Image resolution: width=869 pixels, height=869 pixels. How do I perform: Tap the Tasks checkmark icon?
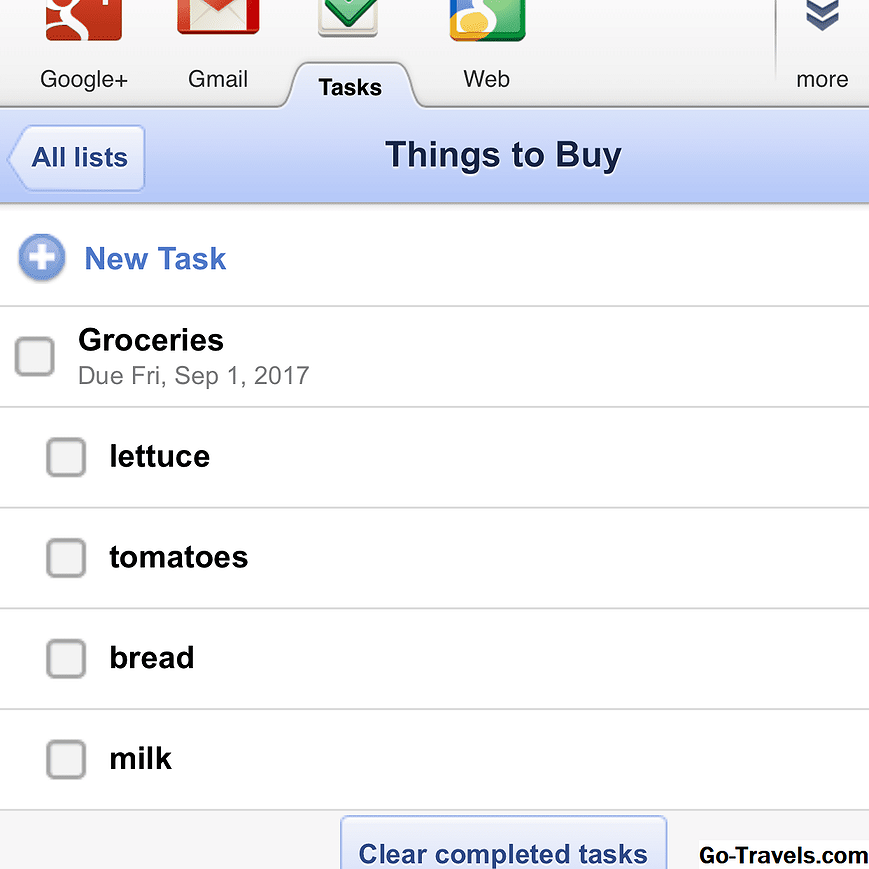click(348, 17)
